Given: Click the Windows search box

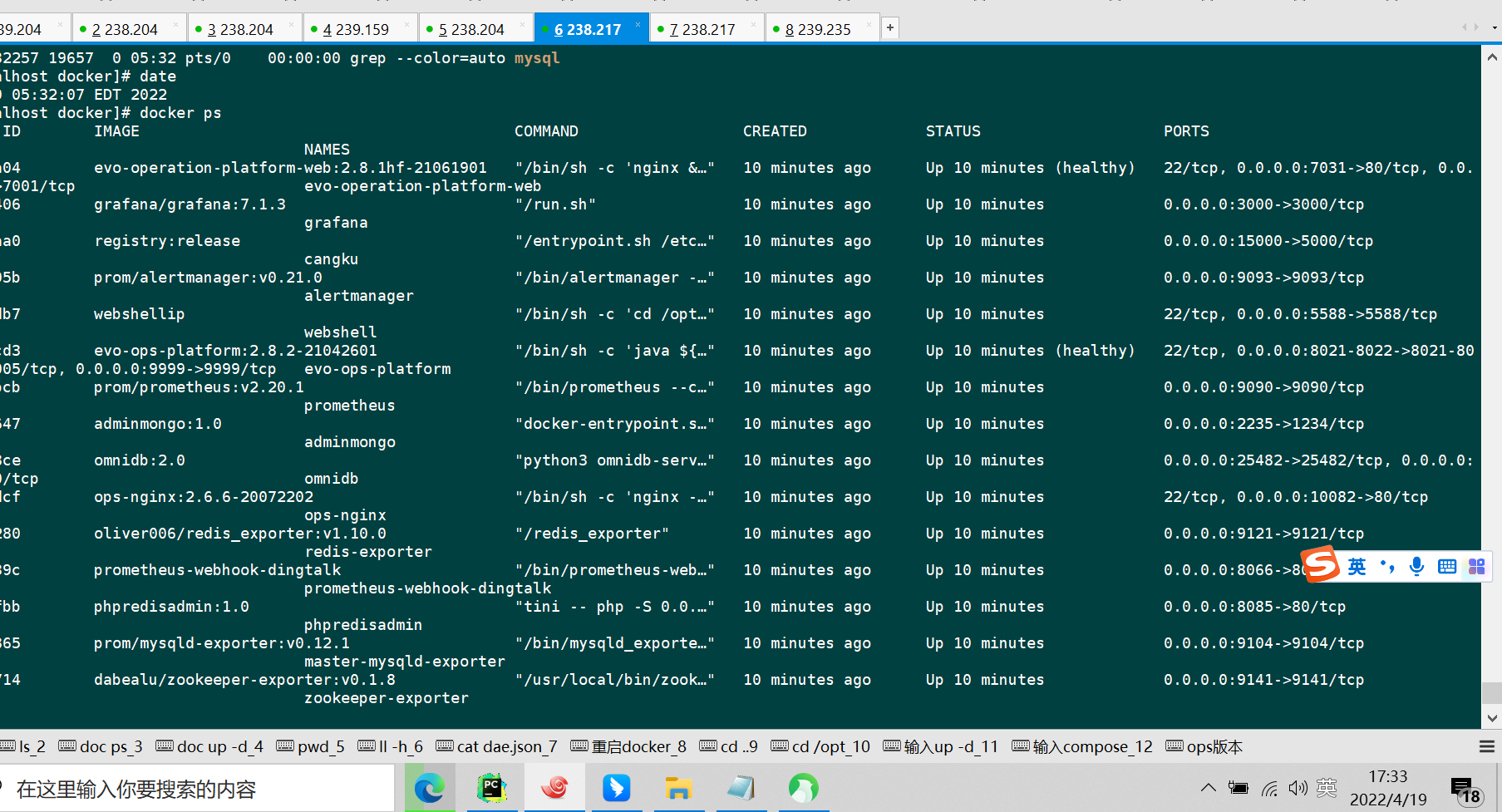Looking at the screenshot, I should [196, 789].
